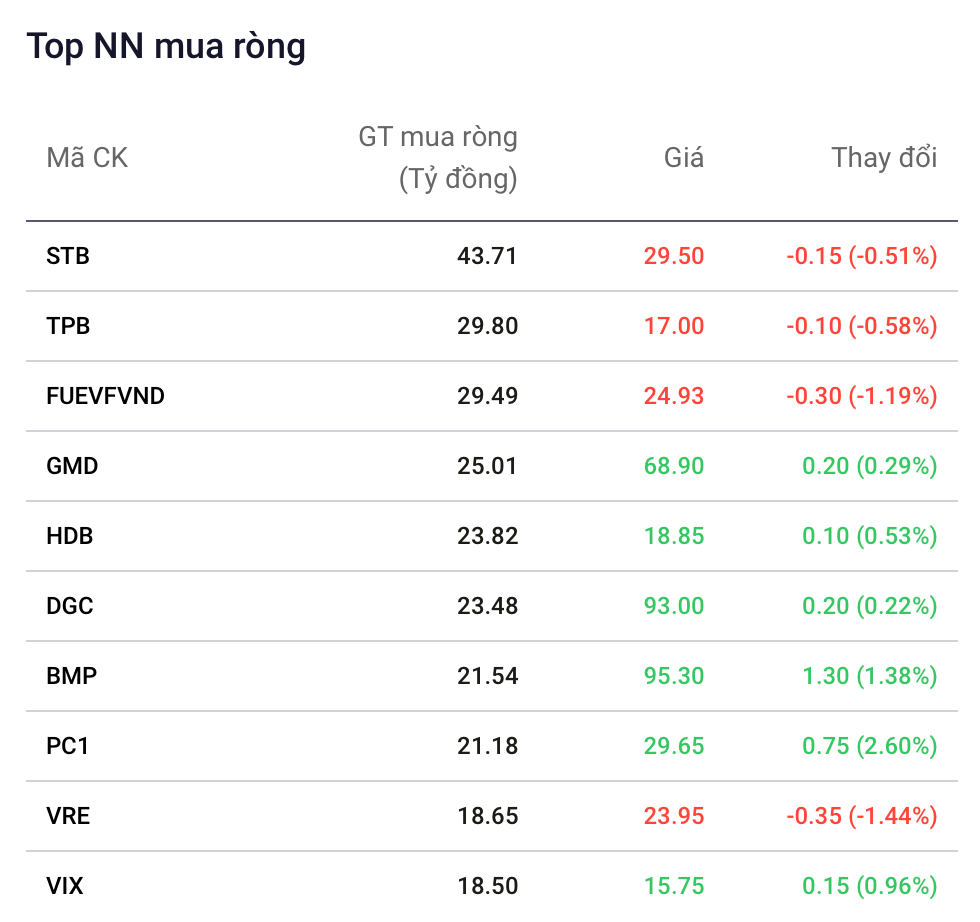Click PC1 change 0.75 (2.60%)
The image size is (980, 922).
point(869,746)
